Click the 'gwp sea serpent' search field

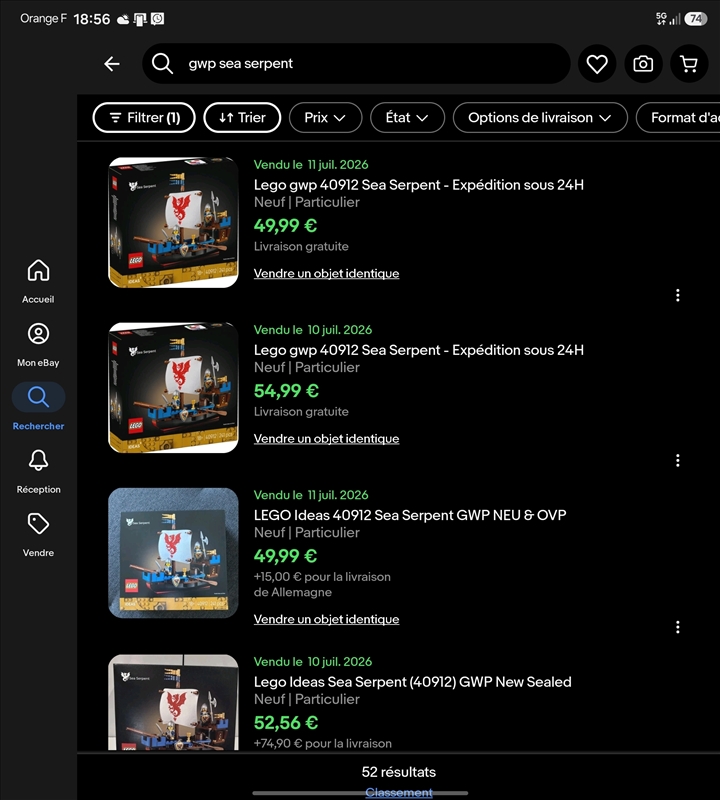[356, 64]
